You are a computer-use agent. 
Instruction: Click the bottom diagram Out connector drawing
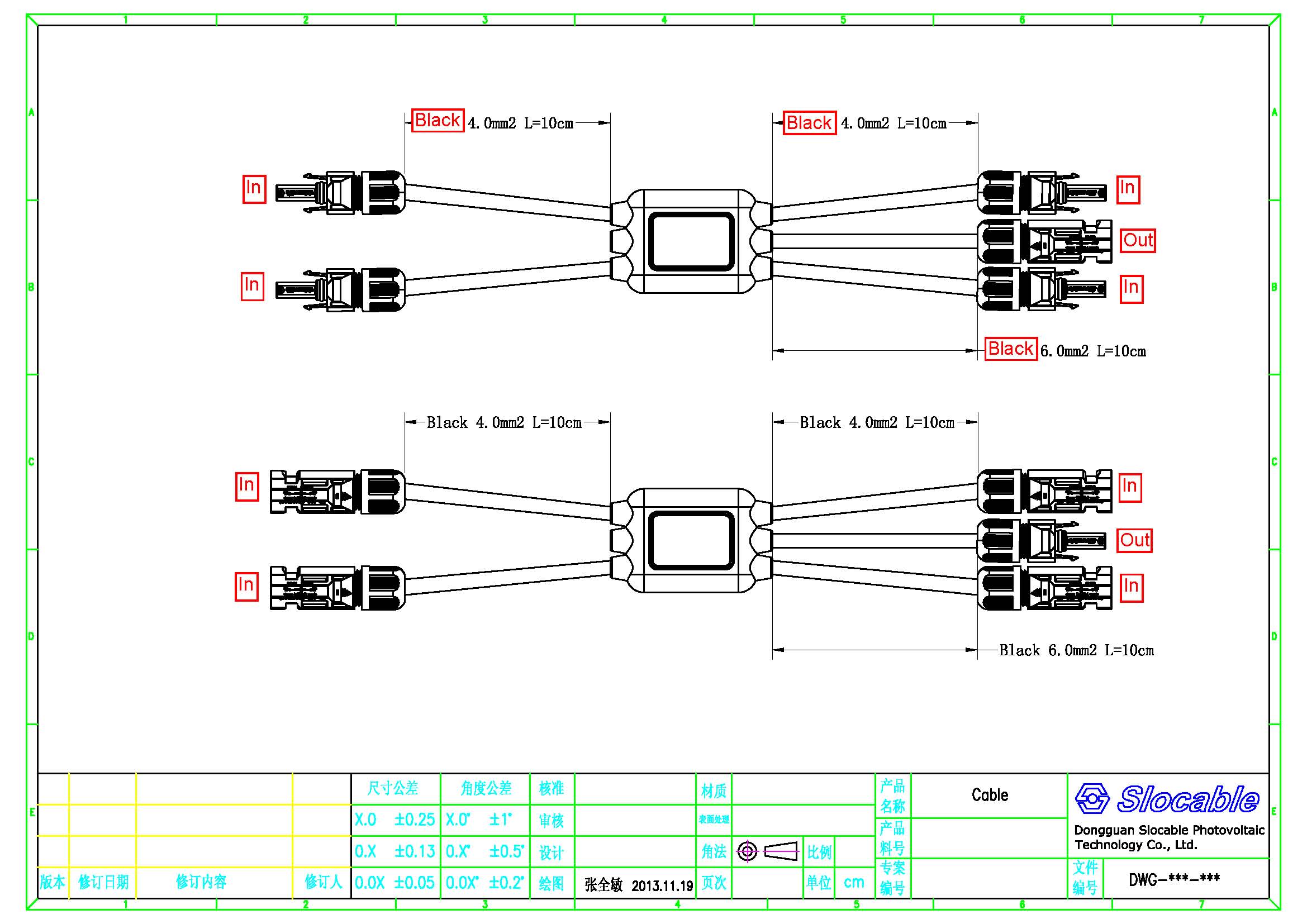click(1042, 540)
